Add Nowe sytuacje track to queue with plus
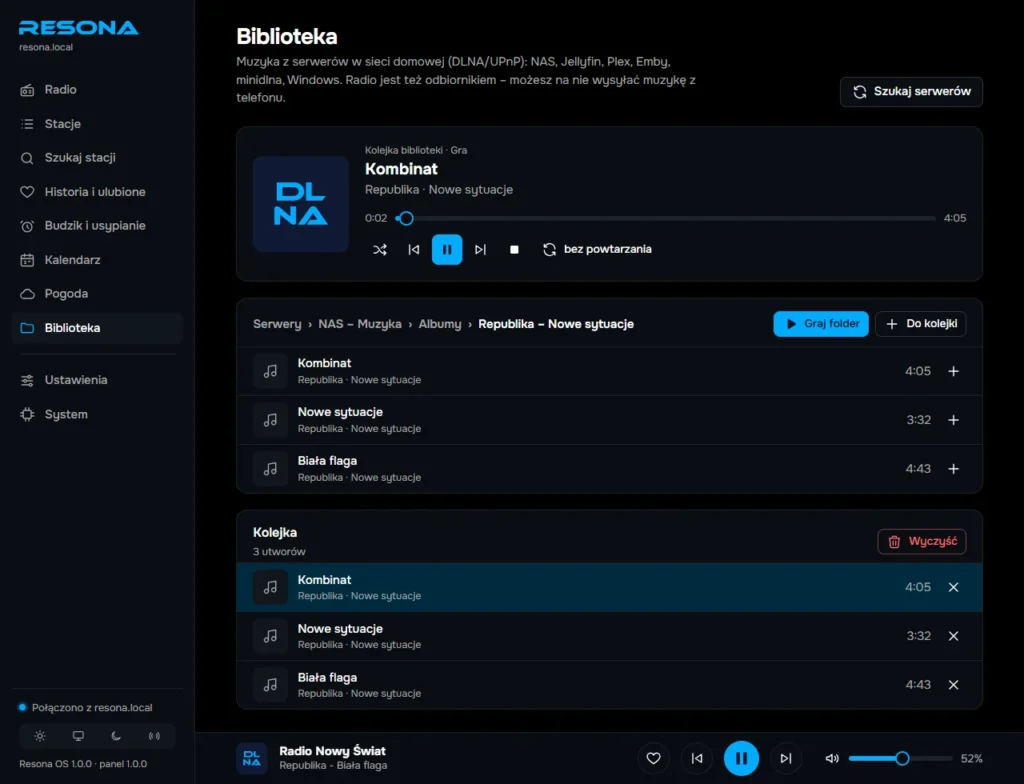This screenshot has width=1024, height=784. (x=953, y=420)
